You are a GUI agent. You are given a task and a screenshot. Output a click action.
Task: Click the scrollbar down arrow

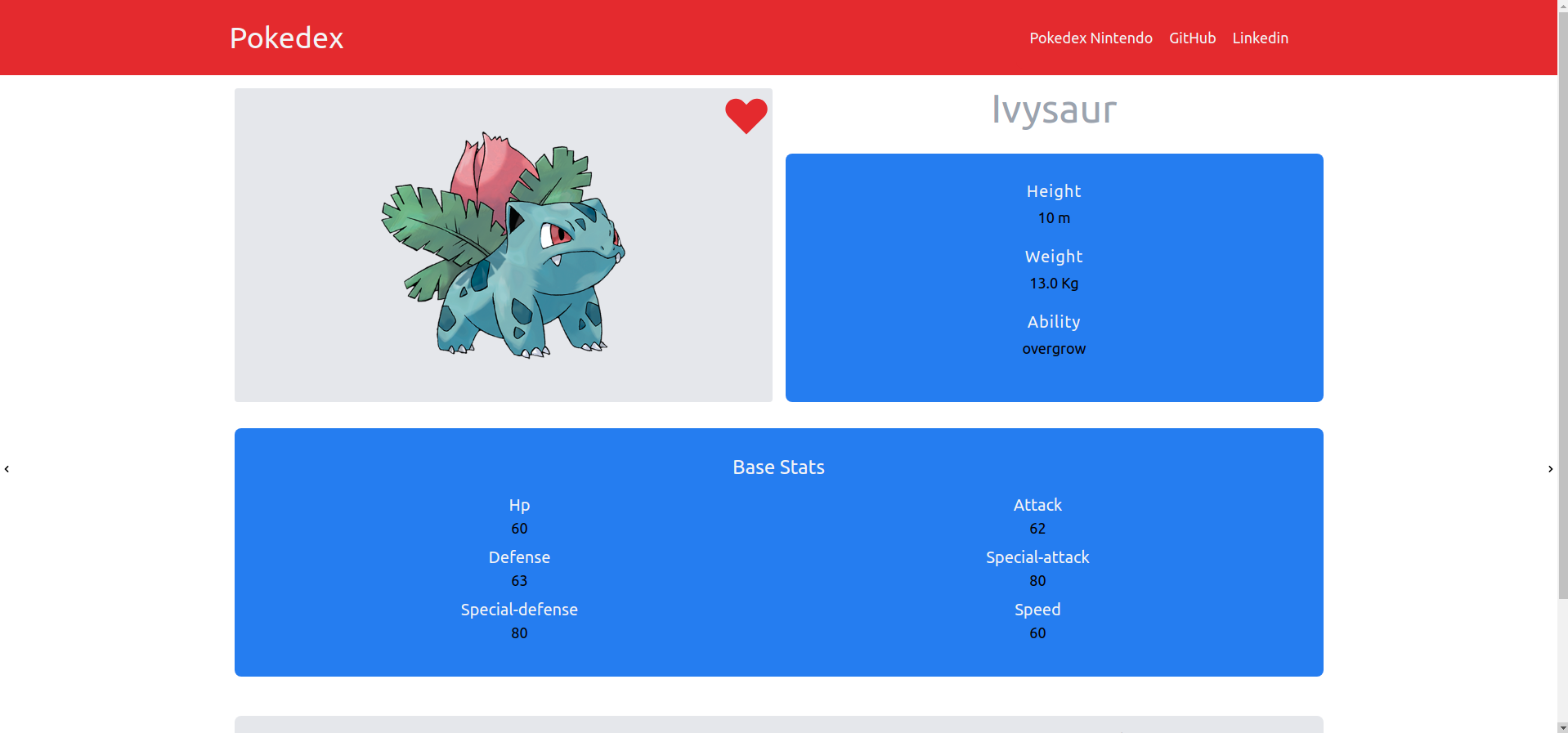click(x=1562, y=727)
